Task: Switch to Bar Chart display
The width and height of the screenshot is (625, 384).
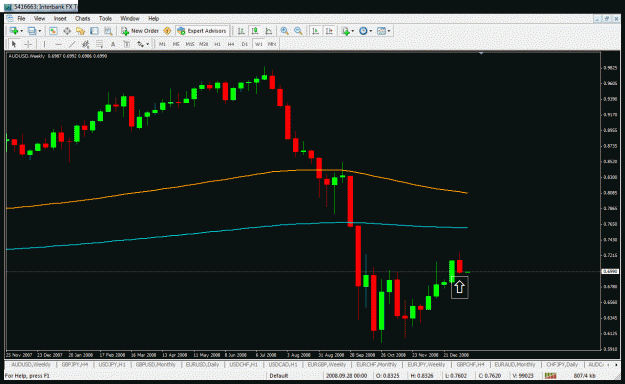Action: 241,31
